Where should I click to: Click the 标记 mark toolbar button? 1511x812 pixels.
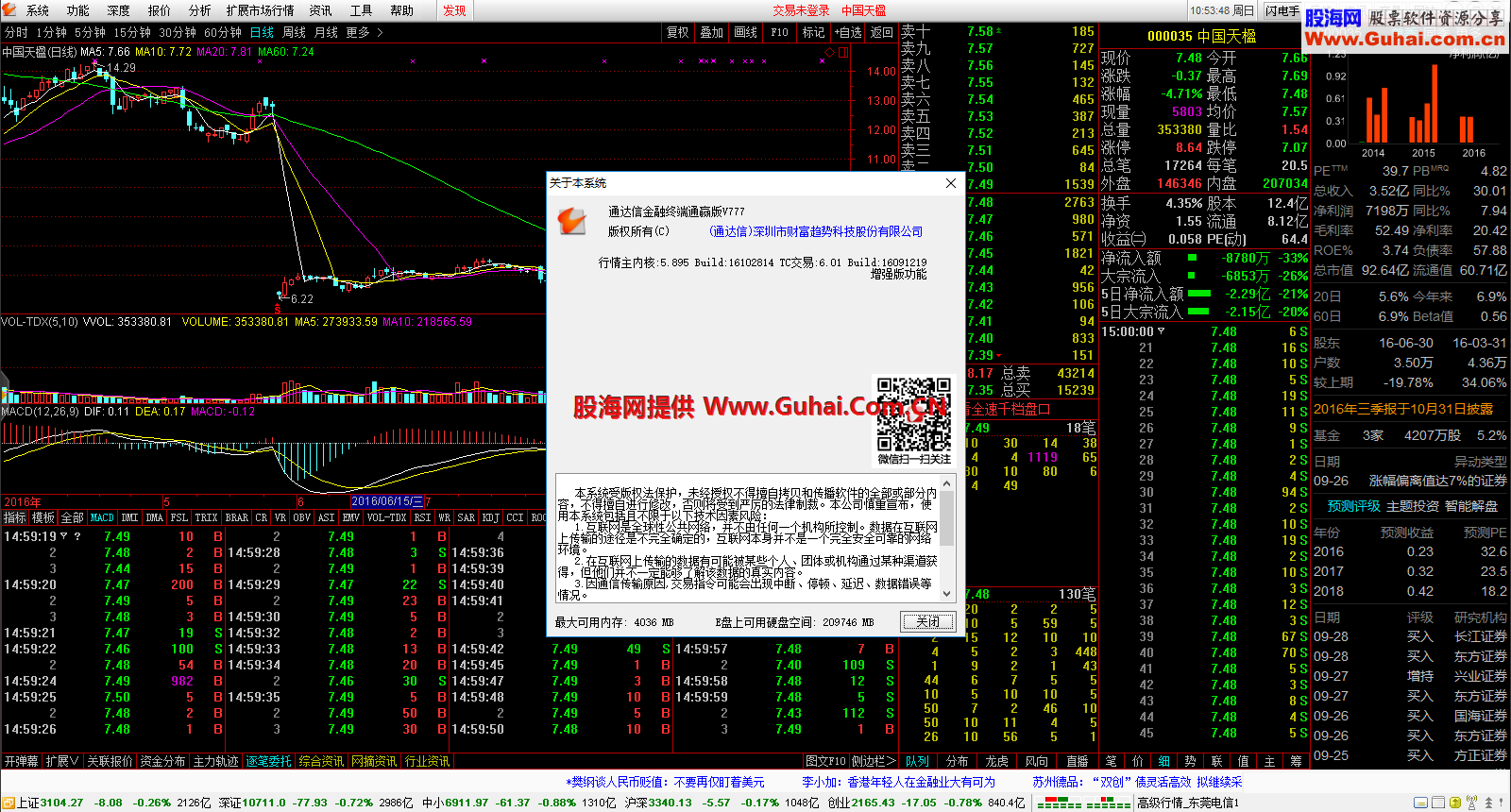tap(814, 32)
